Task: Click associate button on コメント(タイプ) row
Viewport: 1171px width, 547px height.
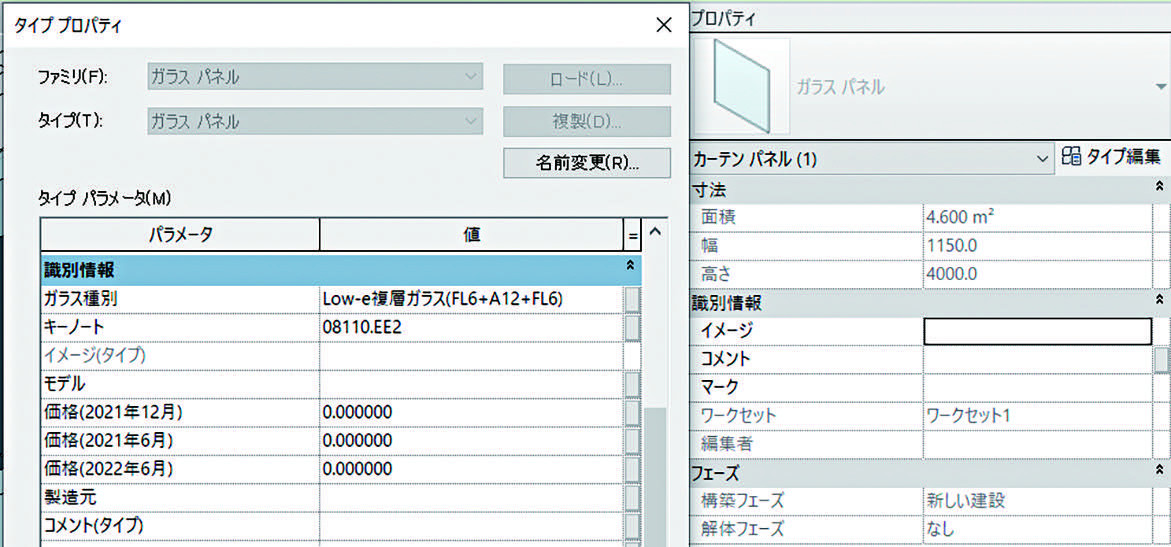Action: point(633,525)
